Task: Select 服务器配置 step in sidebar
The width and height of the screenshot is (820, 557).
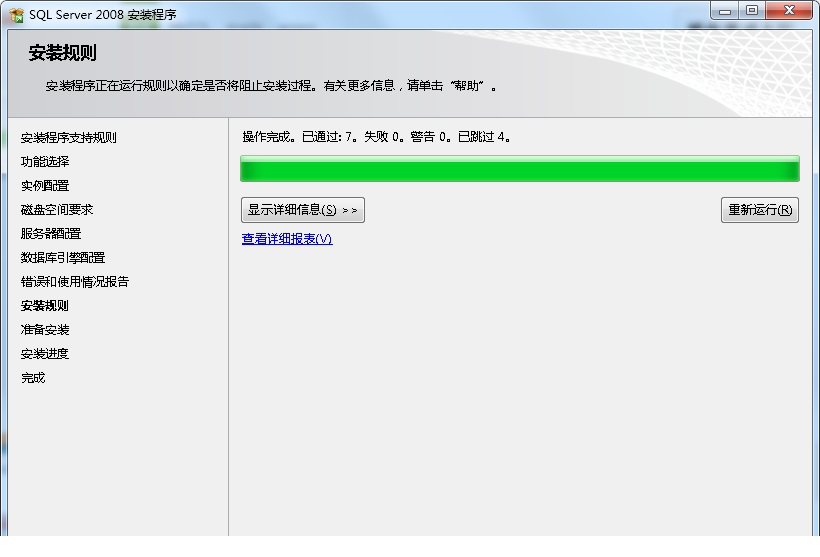Action: point(51,234)
